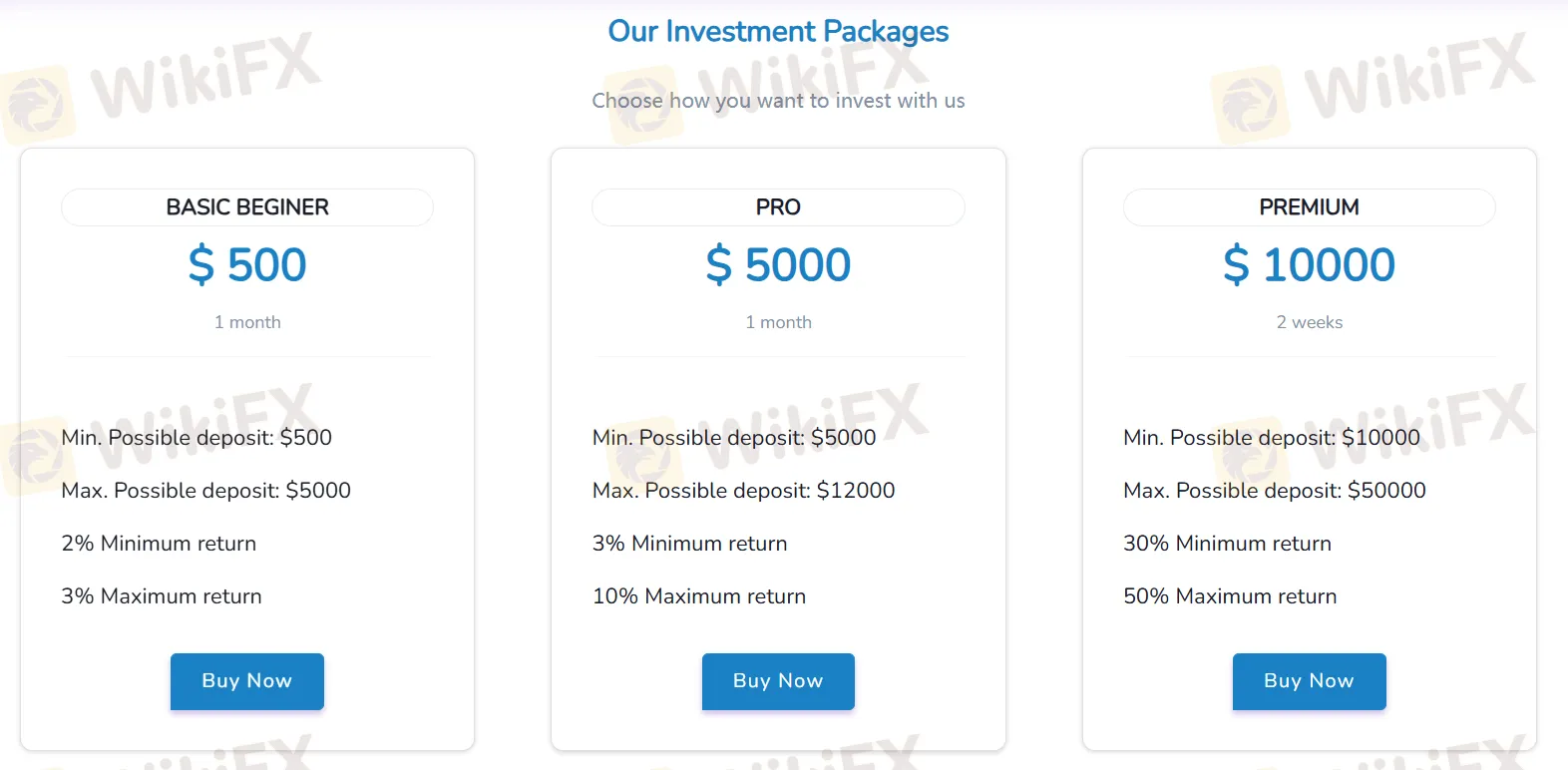Image resolution: width=1568 pixels, height=770 pixels.
Task: Click the 2 weeks duration under PREMIUM price
Action: 1309,322
